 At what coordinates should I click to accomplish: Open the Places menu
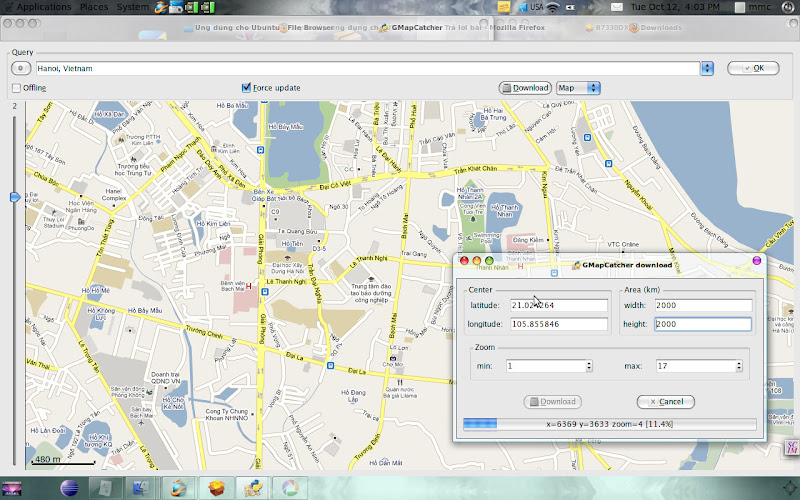[94, 7]
